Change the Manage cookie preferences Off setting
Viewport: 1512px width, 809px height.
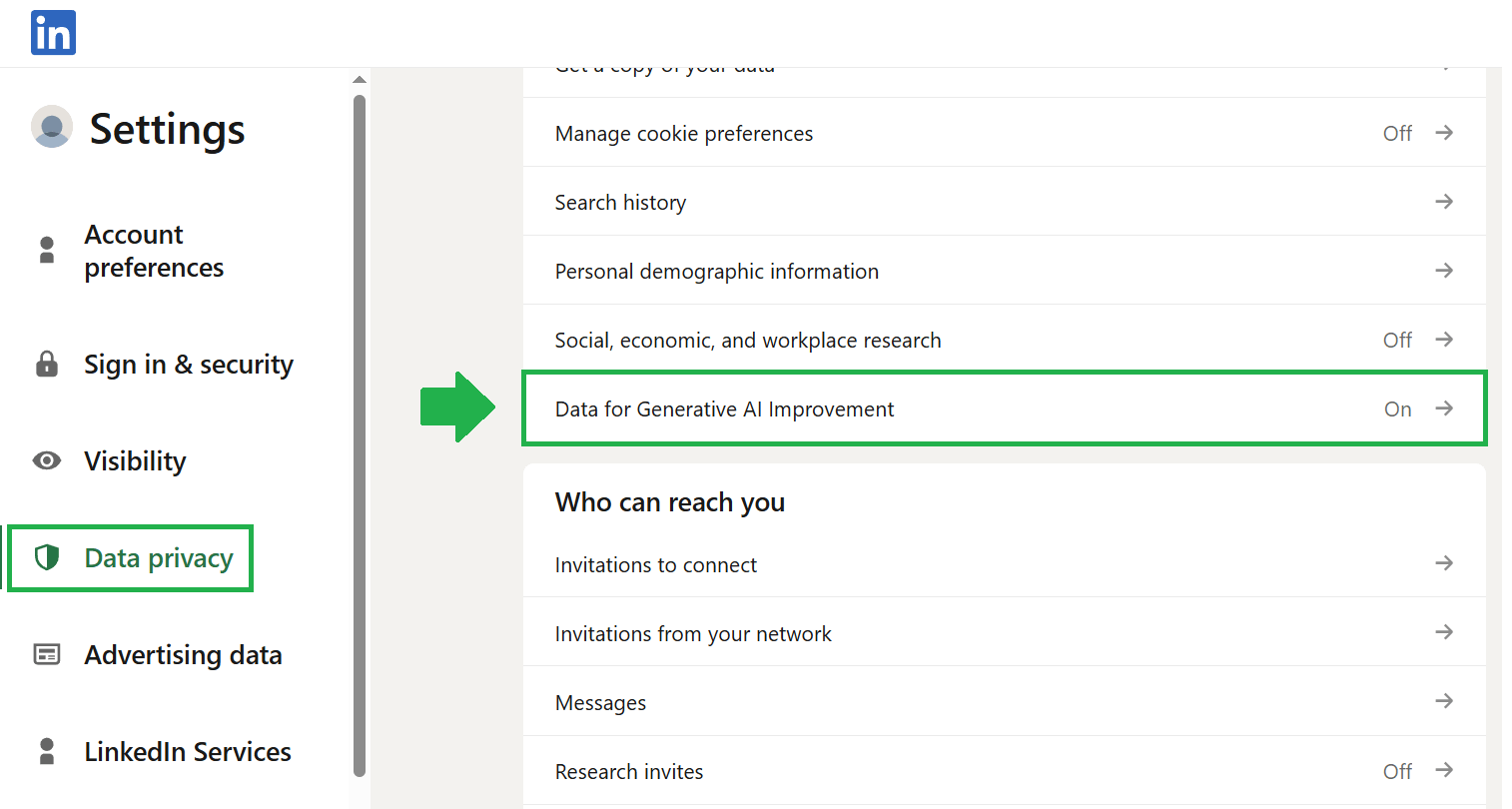point(1397,134)
